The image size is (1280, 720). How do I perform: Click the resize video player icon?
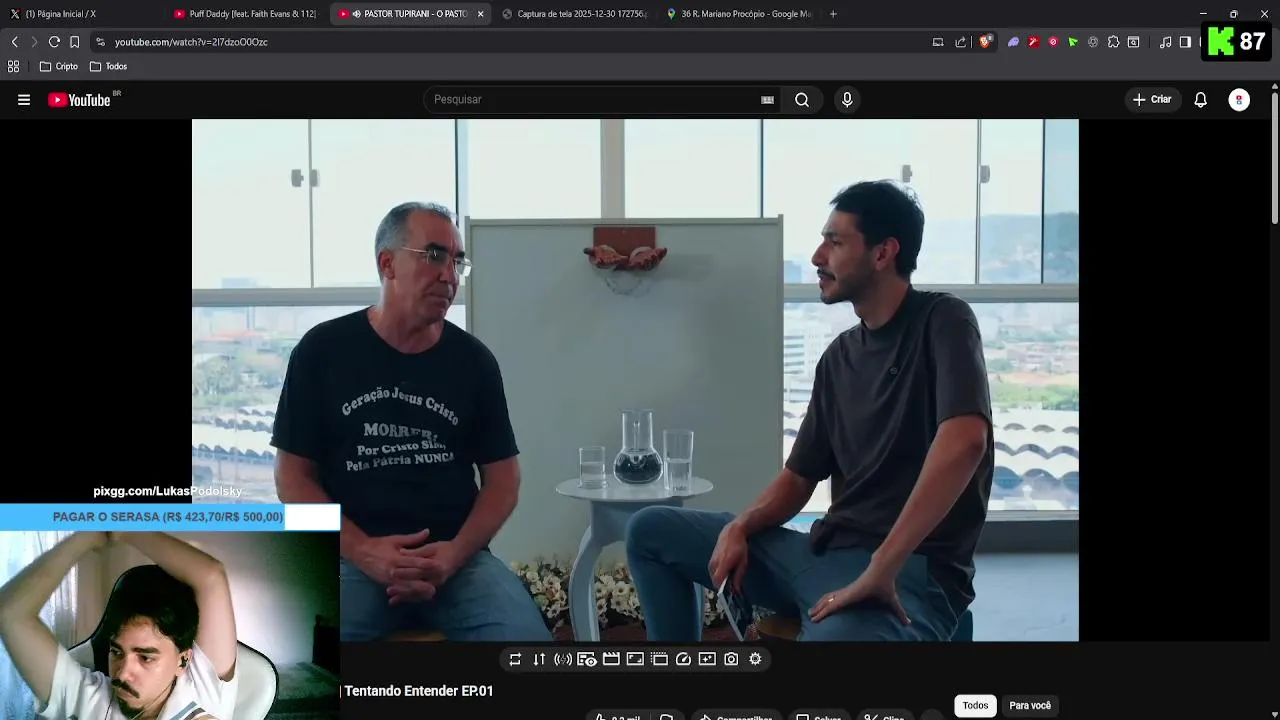tap(635, 659)
